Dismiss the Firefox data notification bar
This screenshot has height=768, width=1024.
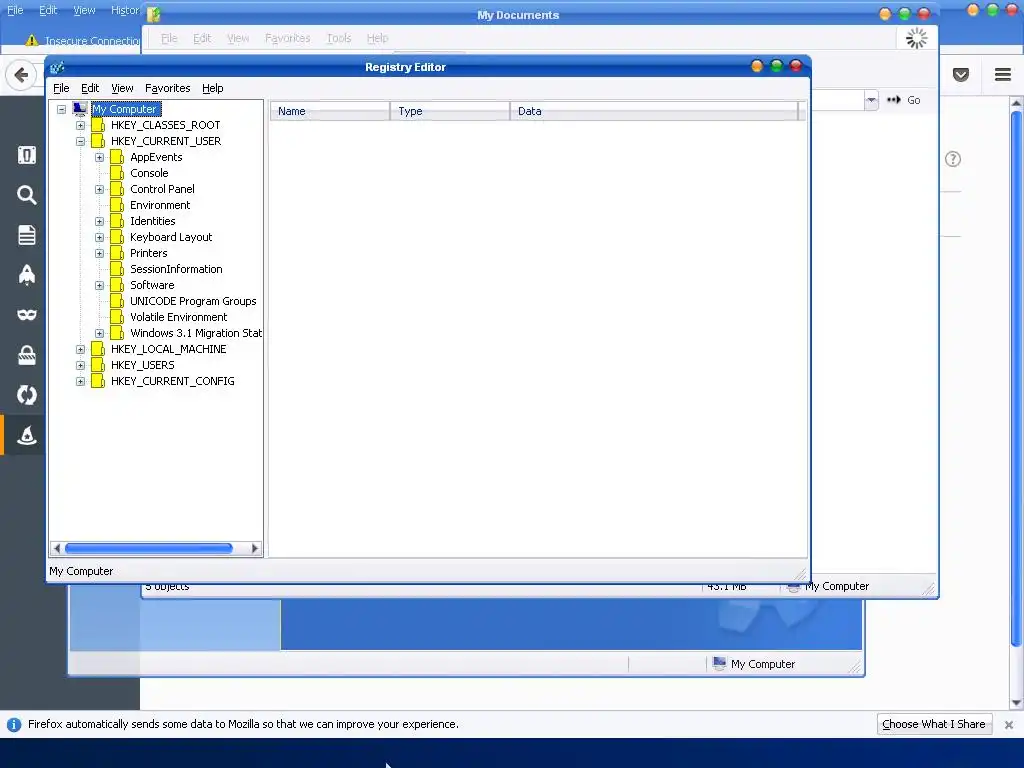point(1008,725)
